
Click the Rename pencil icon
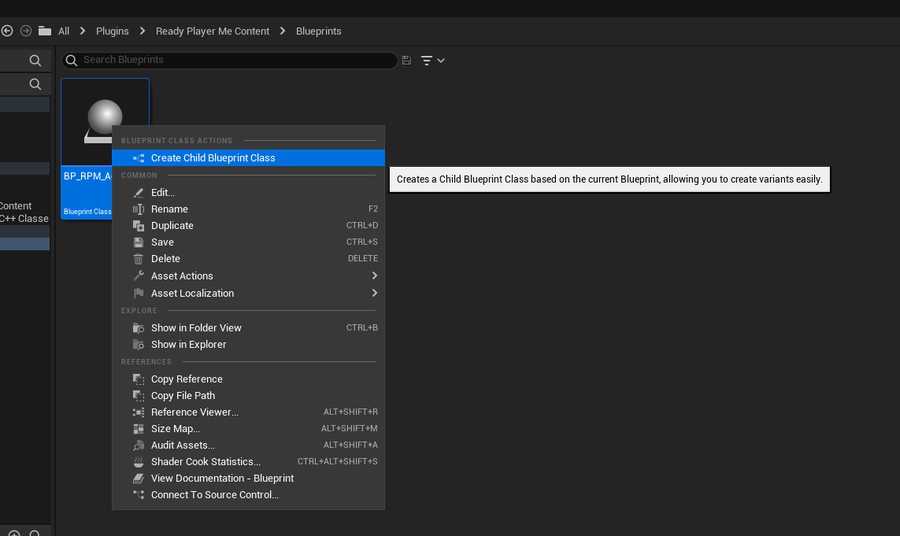[x=139, y=209]
